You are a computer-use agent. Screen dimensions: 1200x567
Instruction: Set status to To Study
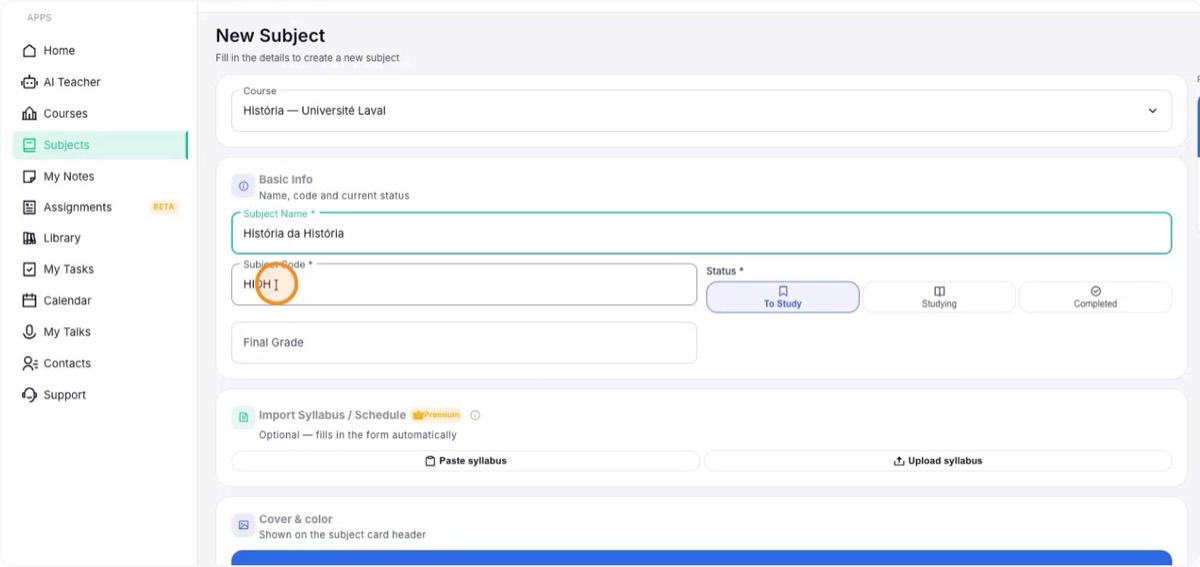coord(783,297)
